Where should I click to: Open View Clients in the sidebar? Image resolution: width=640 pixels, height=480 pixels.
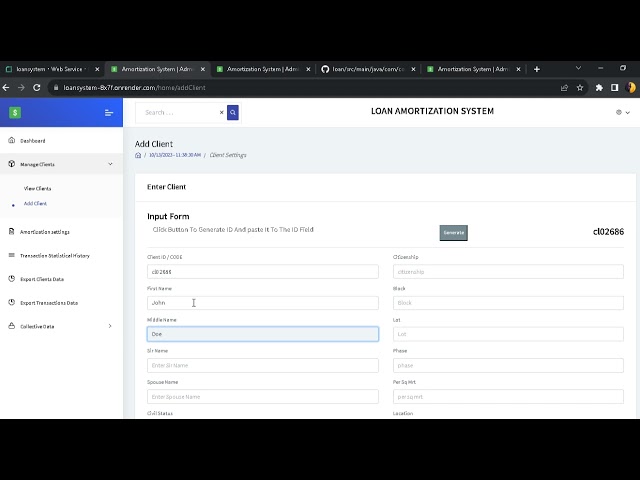[38, 189]
